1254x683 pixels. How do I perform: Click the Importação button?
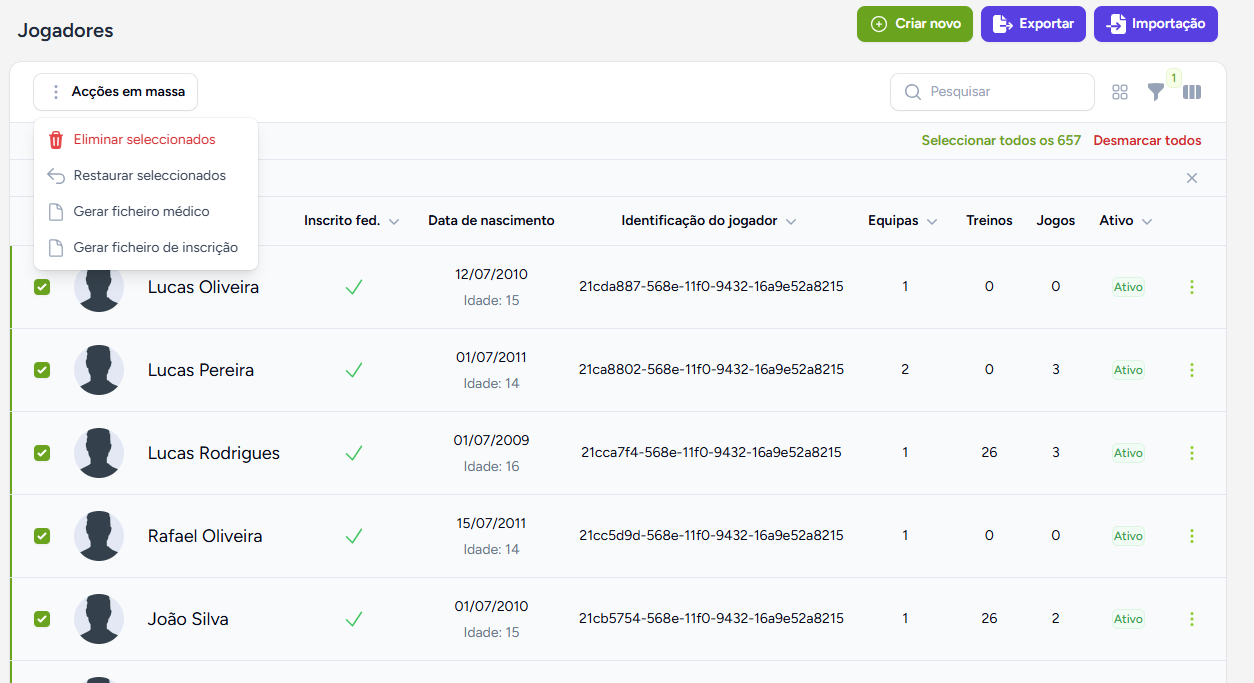tap(1156, 24)
